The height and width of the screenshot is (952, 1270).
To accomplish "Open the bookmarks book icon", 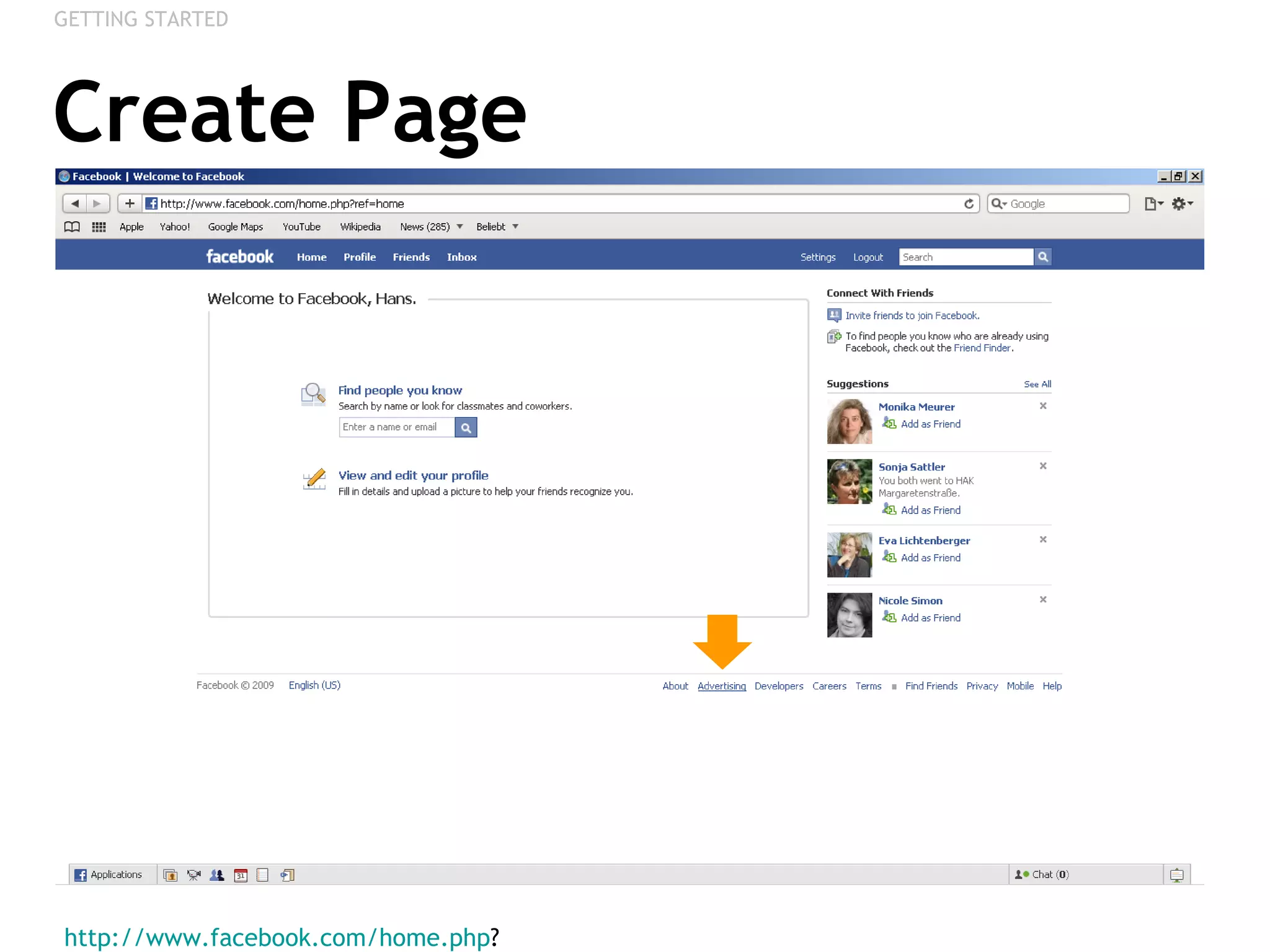I will (72, 227).
